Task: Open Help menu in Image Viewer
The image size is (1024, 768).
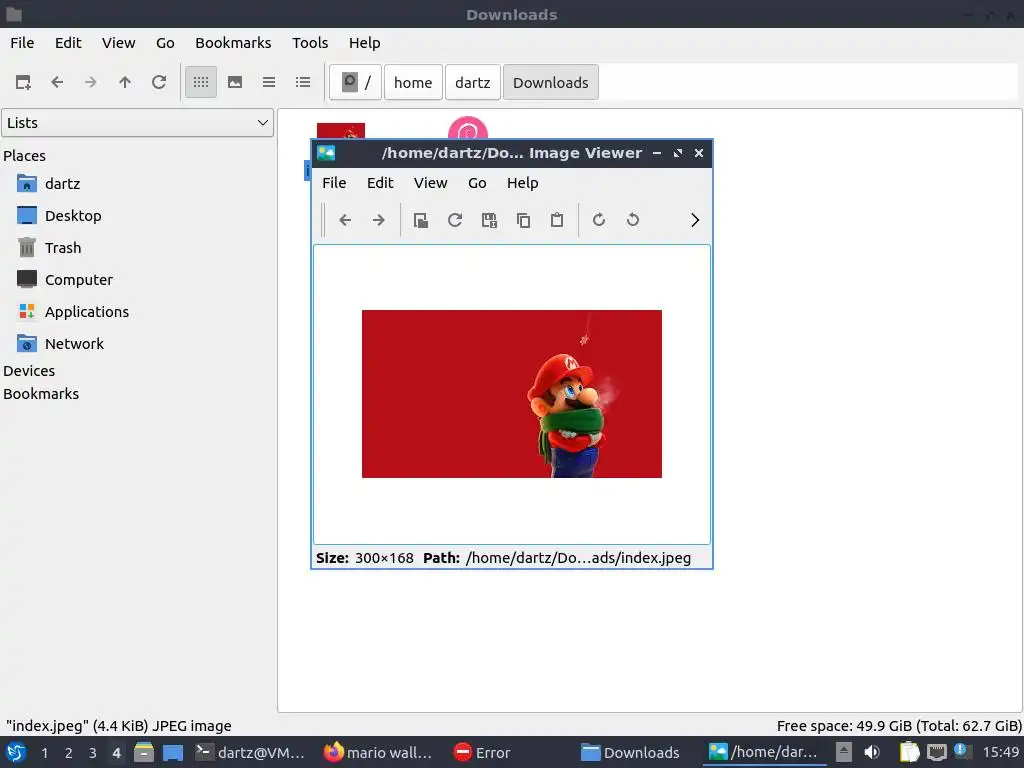Action: click(522, 183)
